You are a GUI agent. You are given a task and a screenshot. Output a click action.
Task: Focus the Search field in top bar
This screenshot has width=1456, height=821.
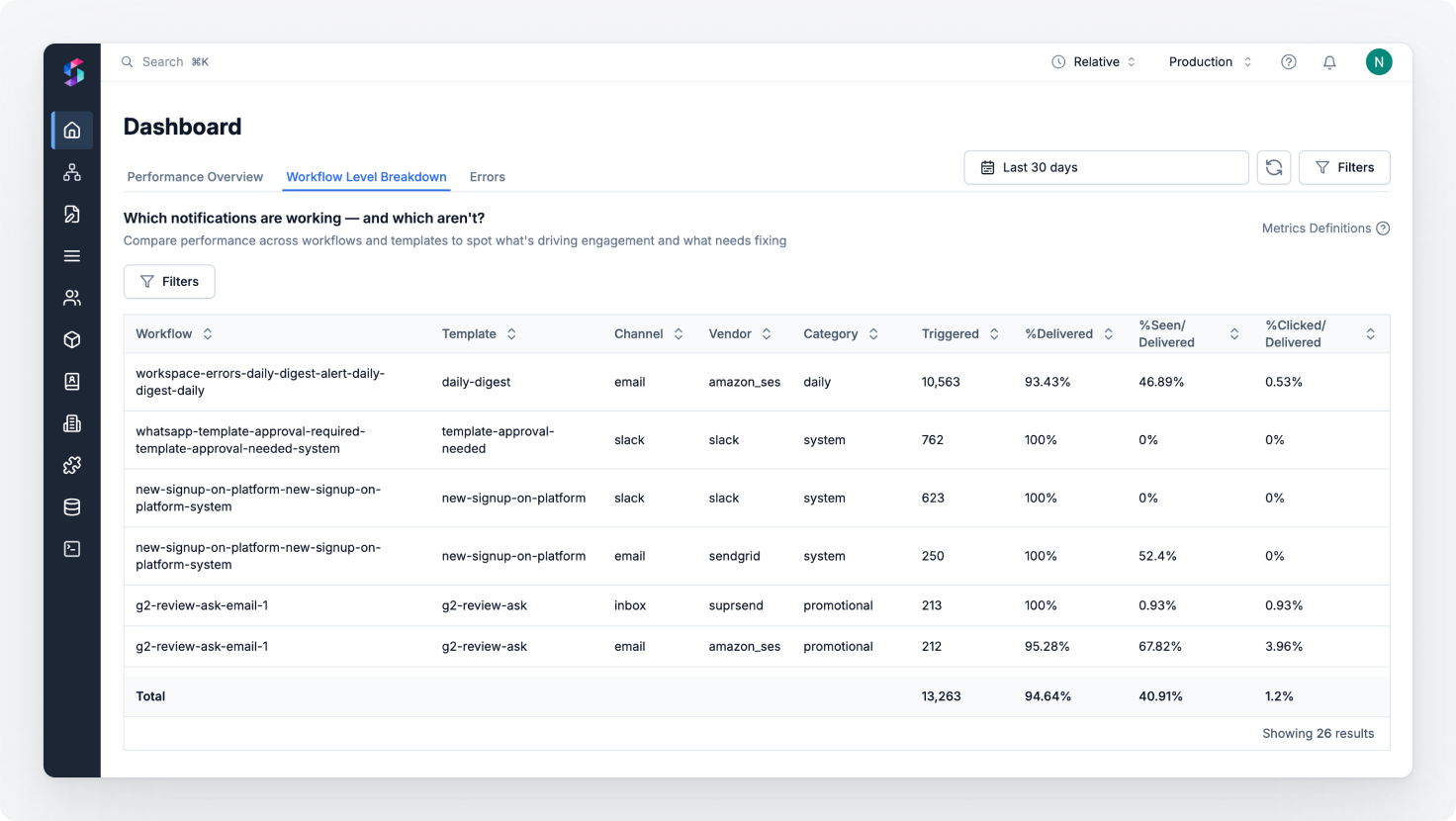tap(164, 61)
